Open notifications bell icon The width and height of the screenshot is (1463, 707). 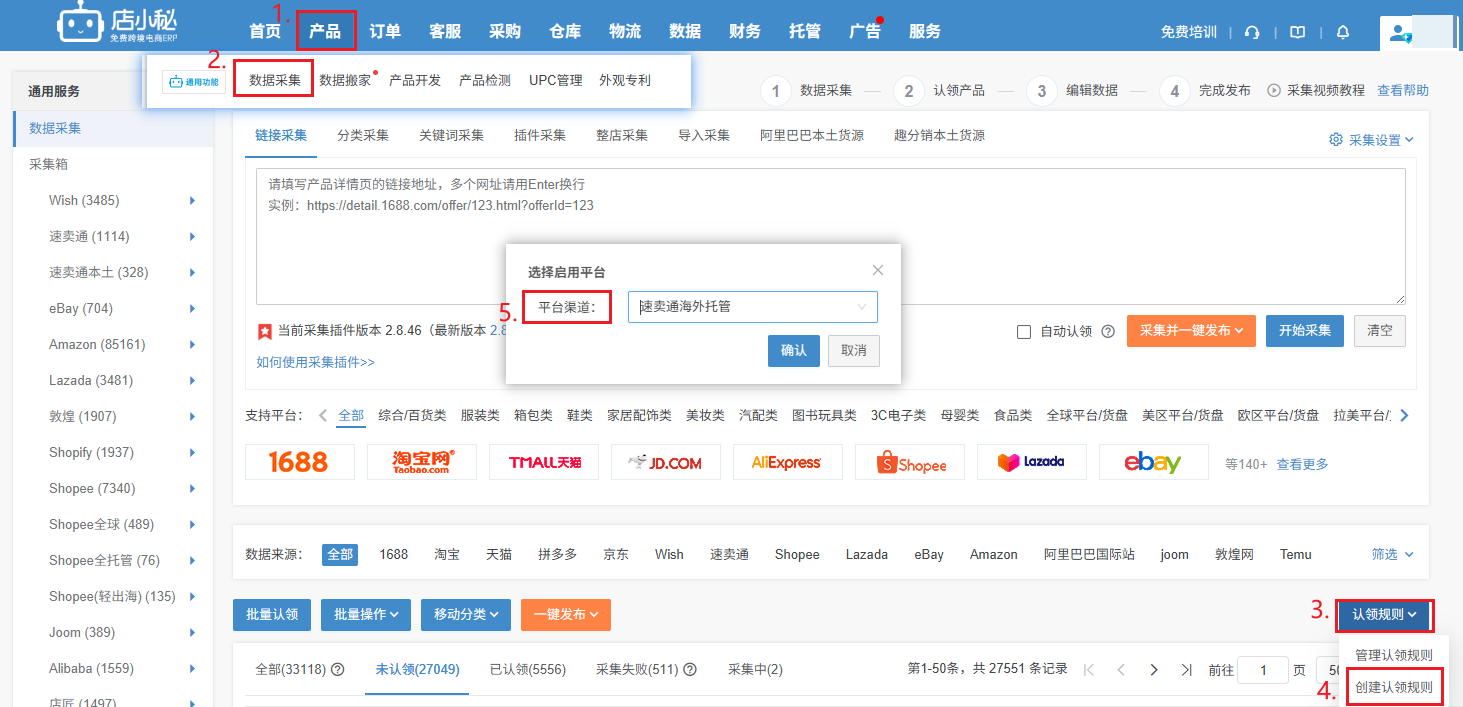pos(1343,32)
